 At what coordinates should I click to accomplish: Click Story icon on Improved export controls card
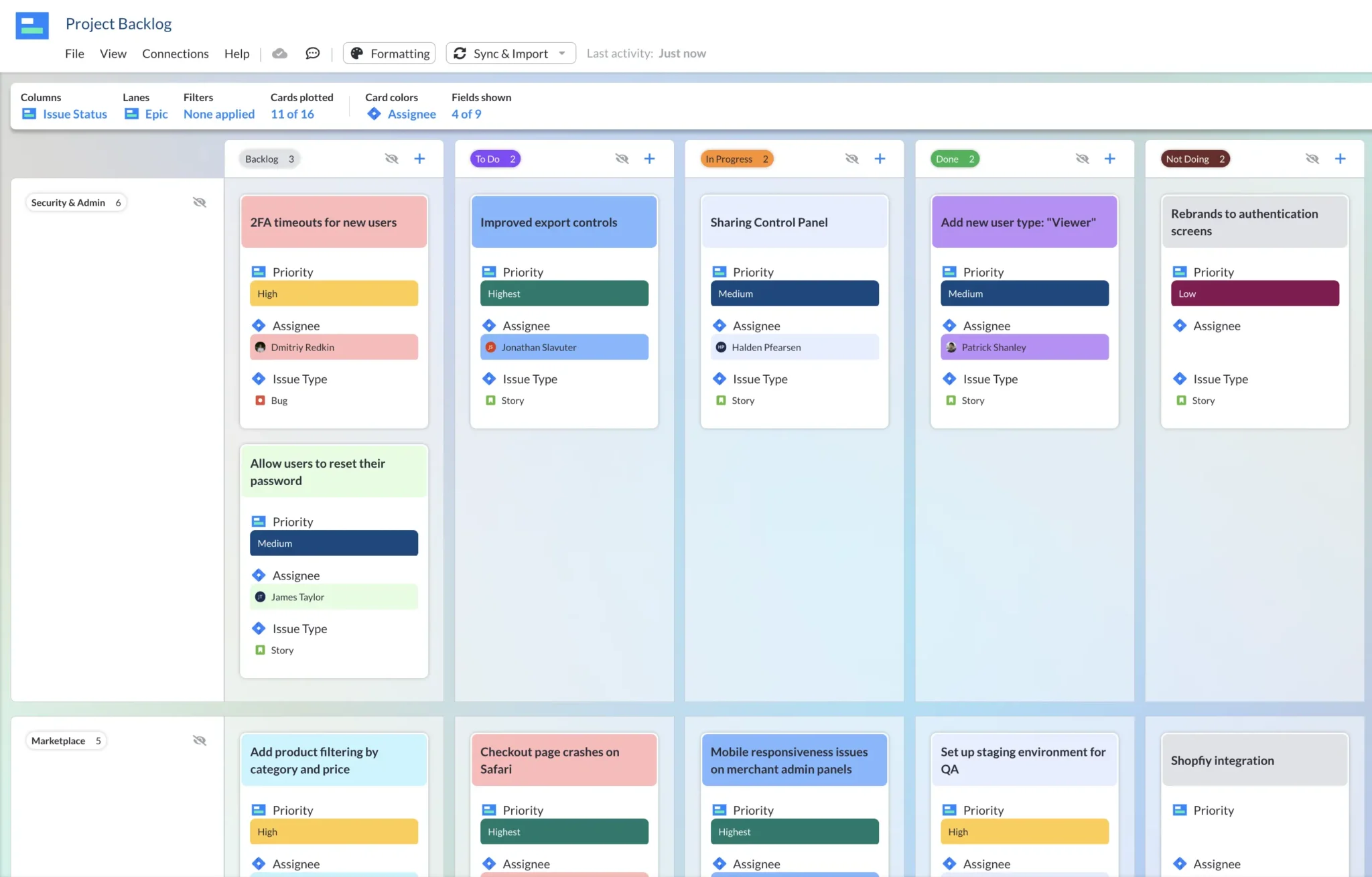(x=490, y=401)
